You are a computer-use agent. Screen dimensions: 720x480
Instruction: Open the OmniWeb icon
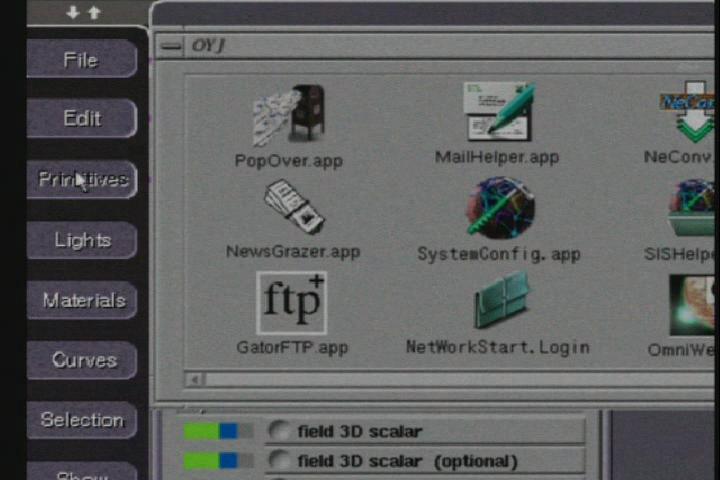coord(693,305)
